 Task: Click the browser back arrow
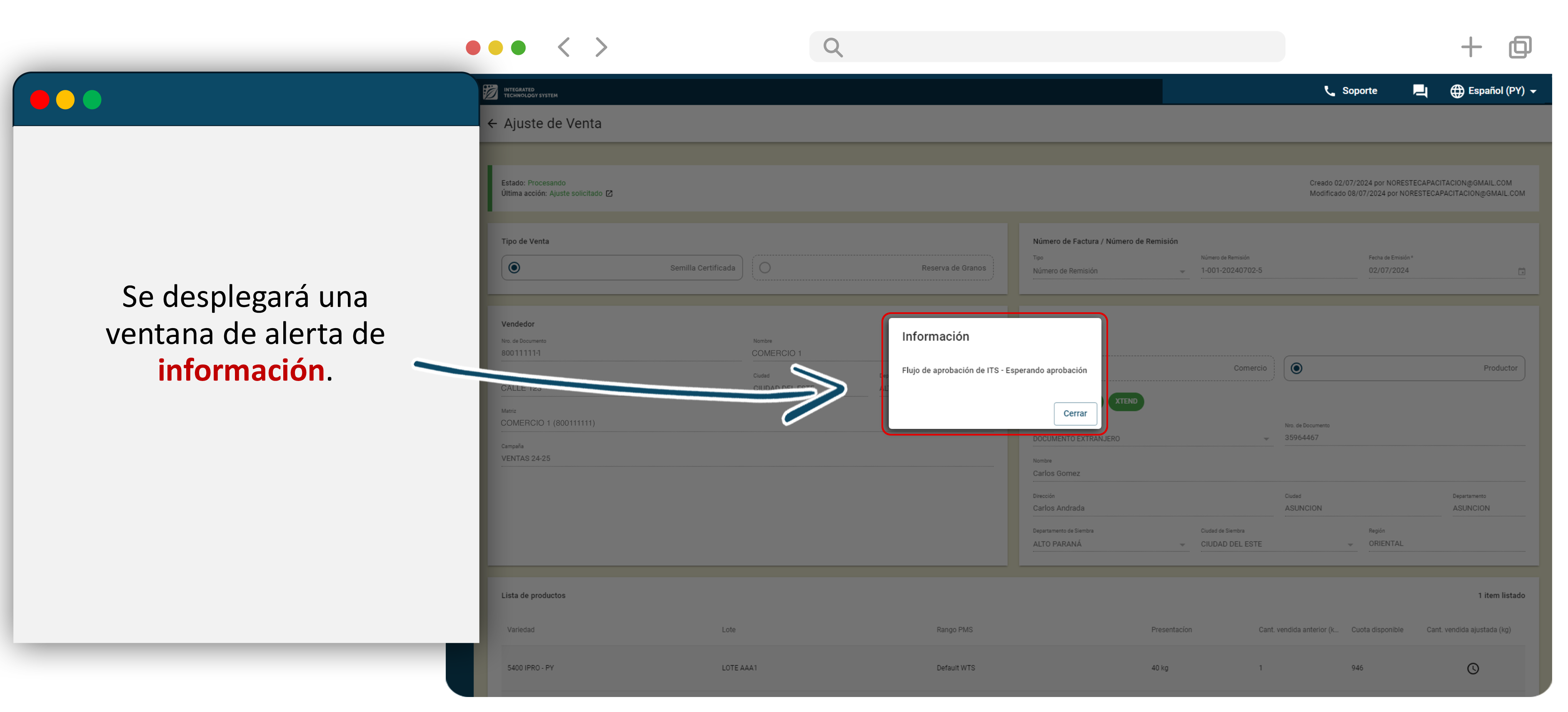[564, 47]
